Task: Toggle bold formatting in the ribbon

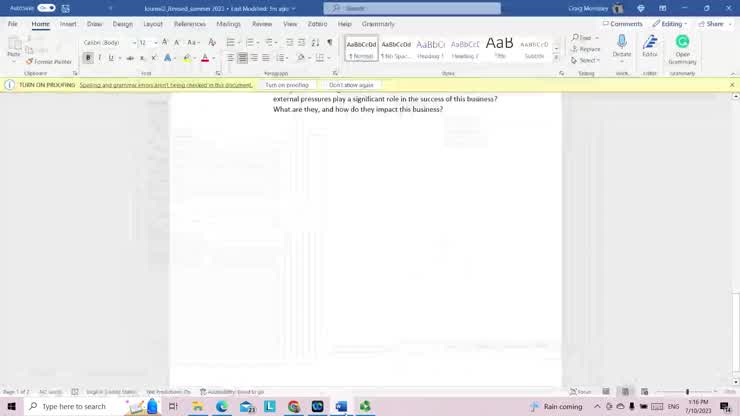Action: pos(88,58)
